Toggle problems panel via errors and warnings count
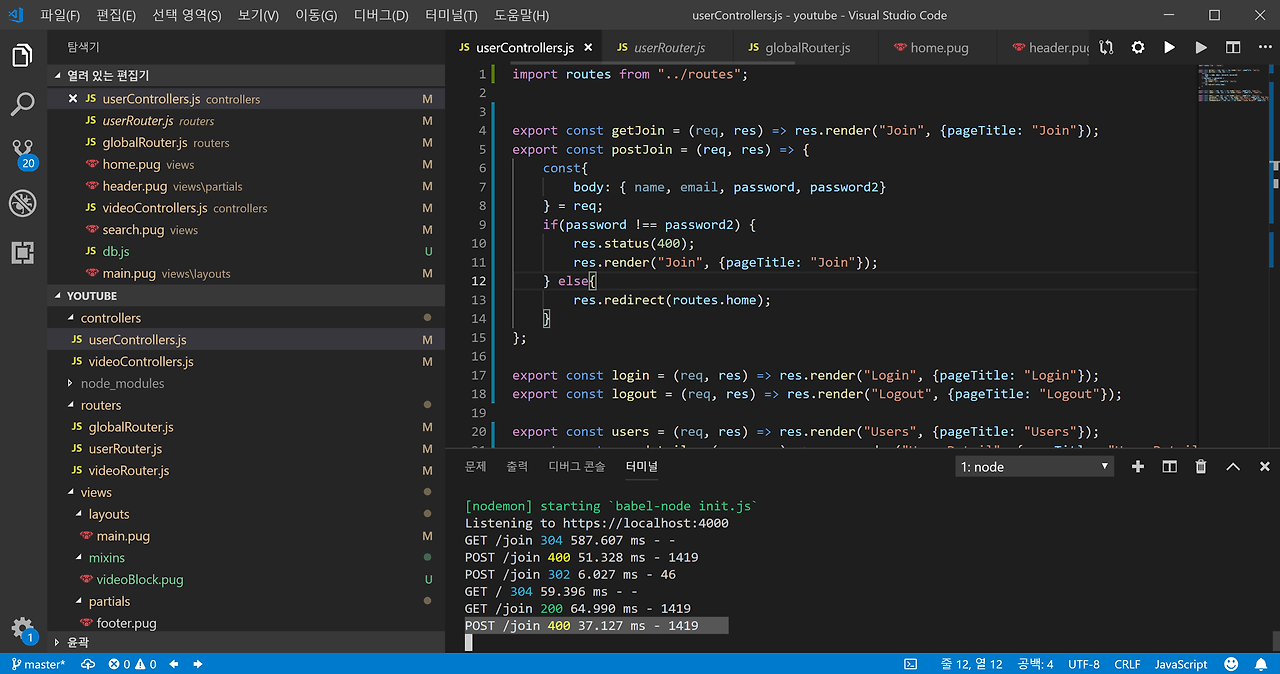Screen dimensions: 1280x674 pos(132,664)
